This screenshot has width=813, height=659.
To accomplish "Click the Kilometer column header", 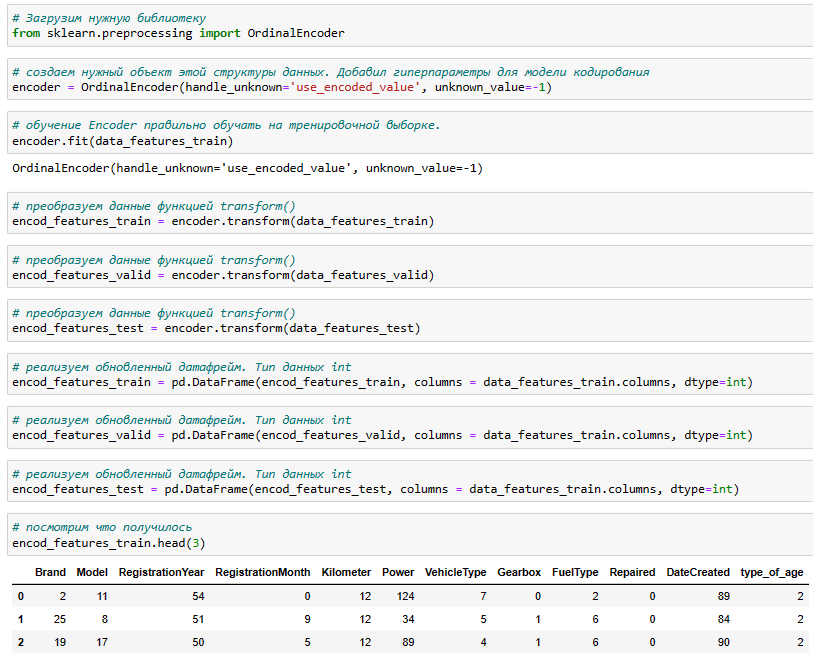I will pos(346,572).
